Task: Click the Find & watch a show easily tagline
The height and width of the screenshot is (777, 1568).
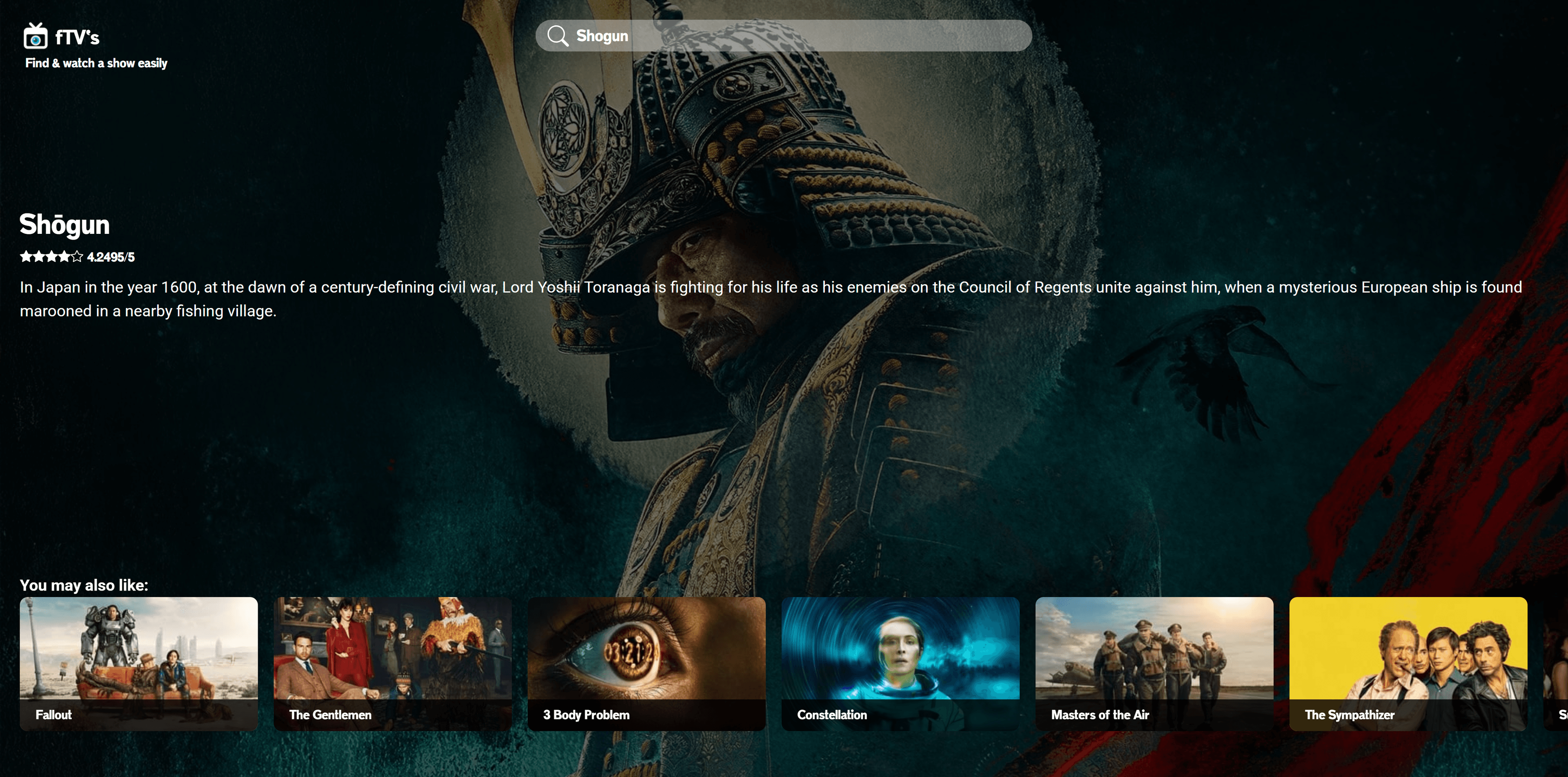Action: 96,63
